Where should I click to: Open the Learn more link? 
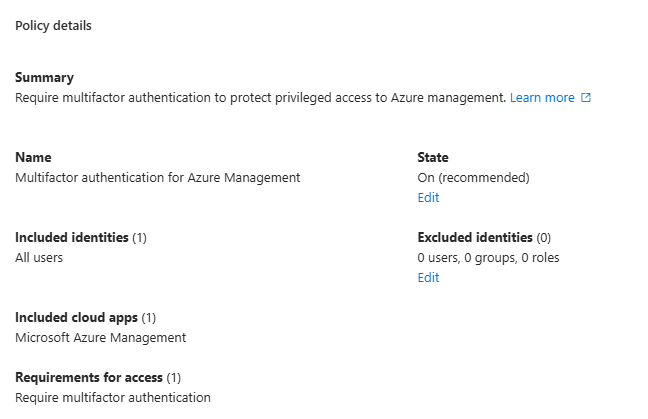click(x=542, y=98)
